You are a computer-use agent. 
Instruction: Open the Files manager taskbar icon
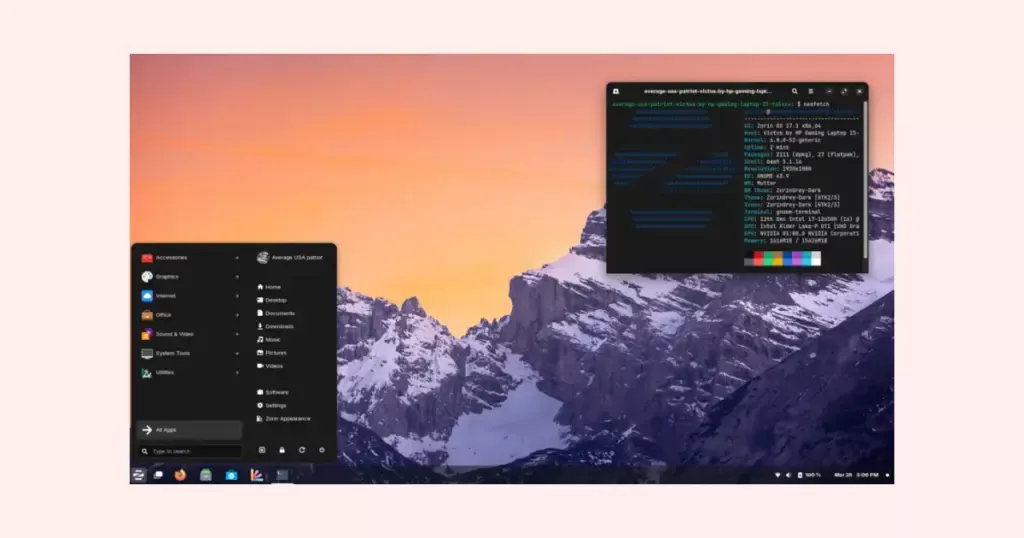click(206, 475)
